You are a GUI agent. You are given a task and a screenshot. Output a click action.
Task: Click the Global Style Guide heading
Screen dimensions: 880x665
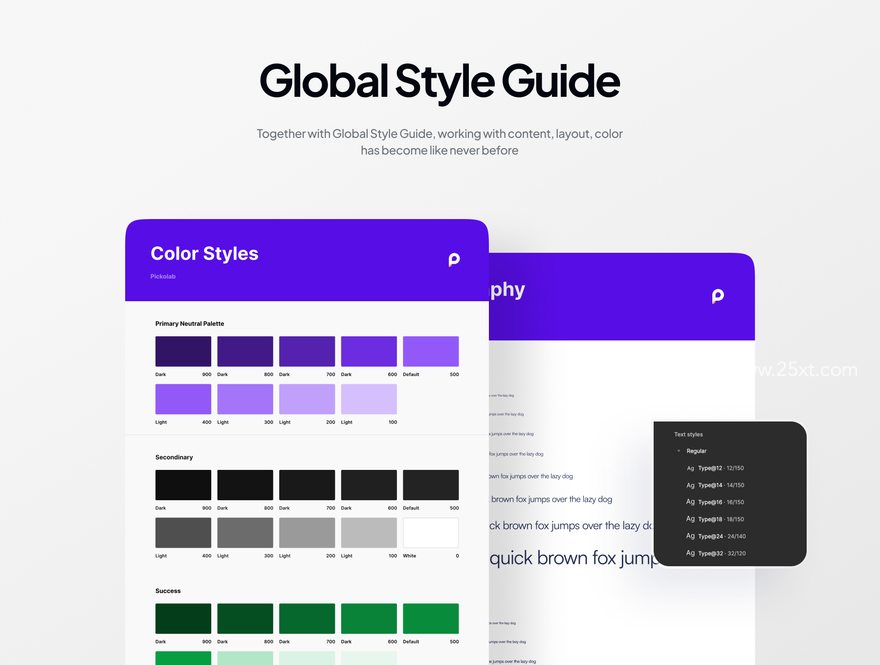coord(439,82)
